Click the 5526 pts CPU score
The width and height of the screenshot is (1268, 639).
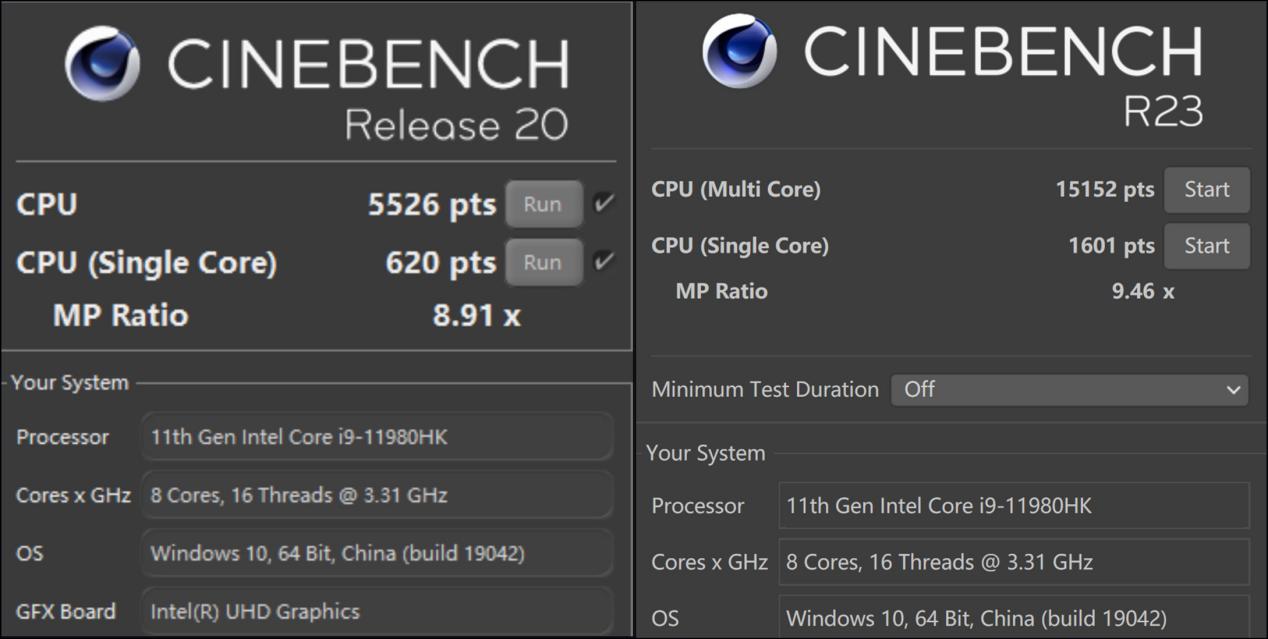[x=431, y=204]
